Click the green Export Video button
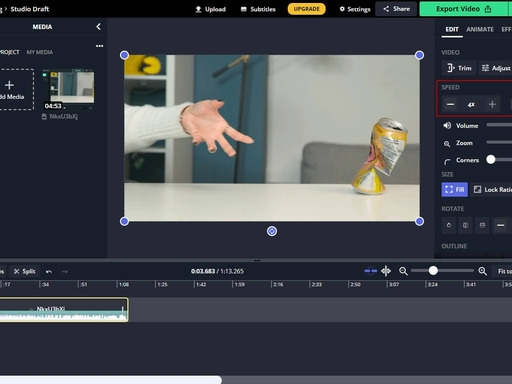 pos(463,9)
